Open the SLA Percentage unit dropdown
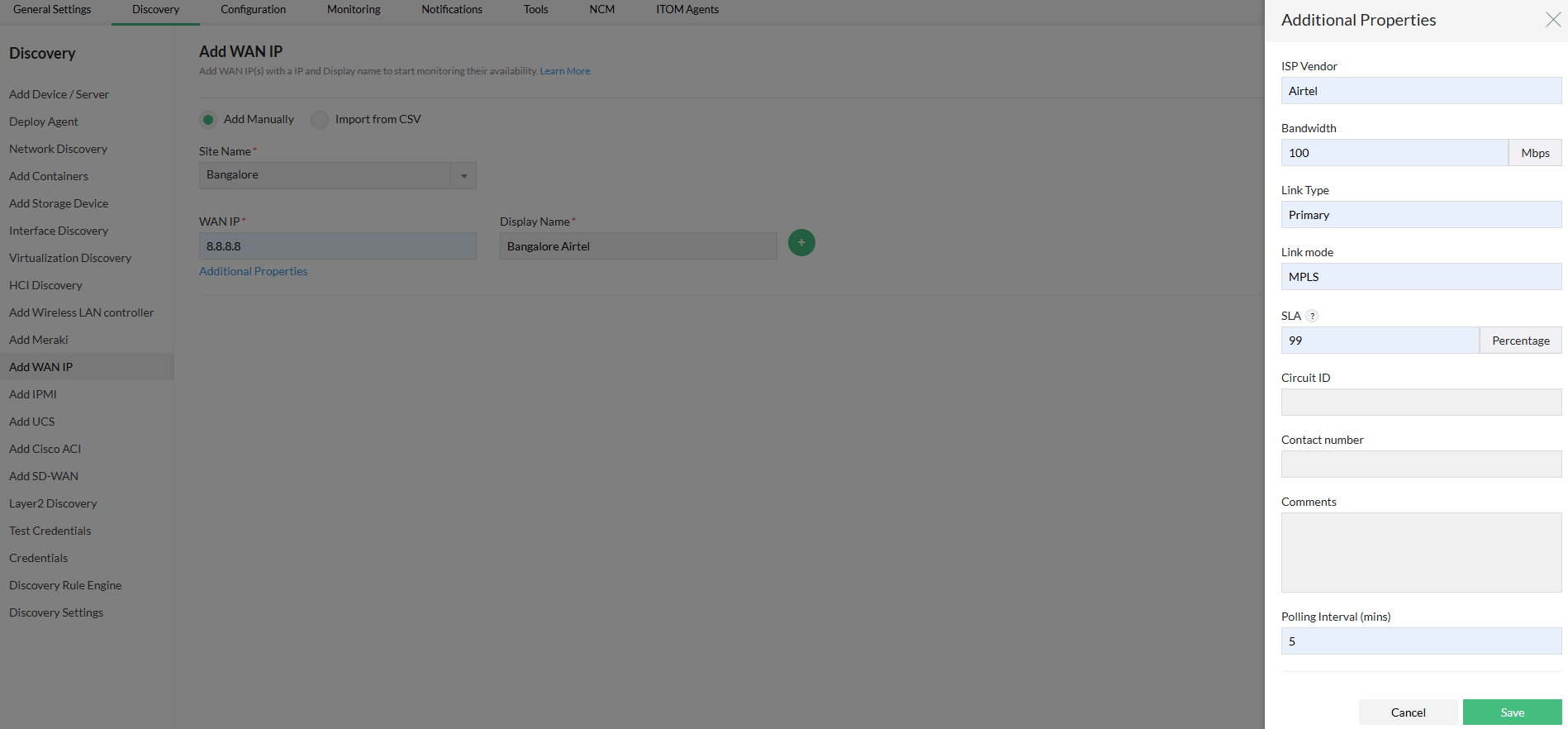 tap(1520, 341)
